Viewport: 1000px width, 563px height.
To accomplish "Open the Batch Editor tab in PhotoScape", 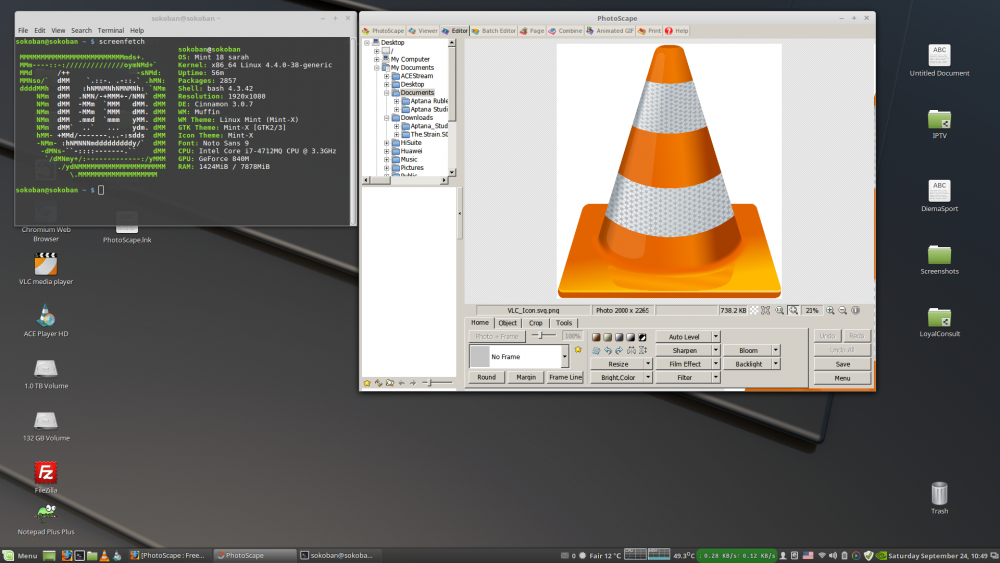I will [x=494, y=31].
